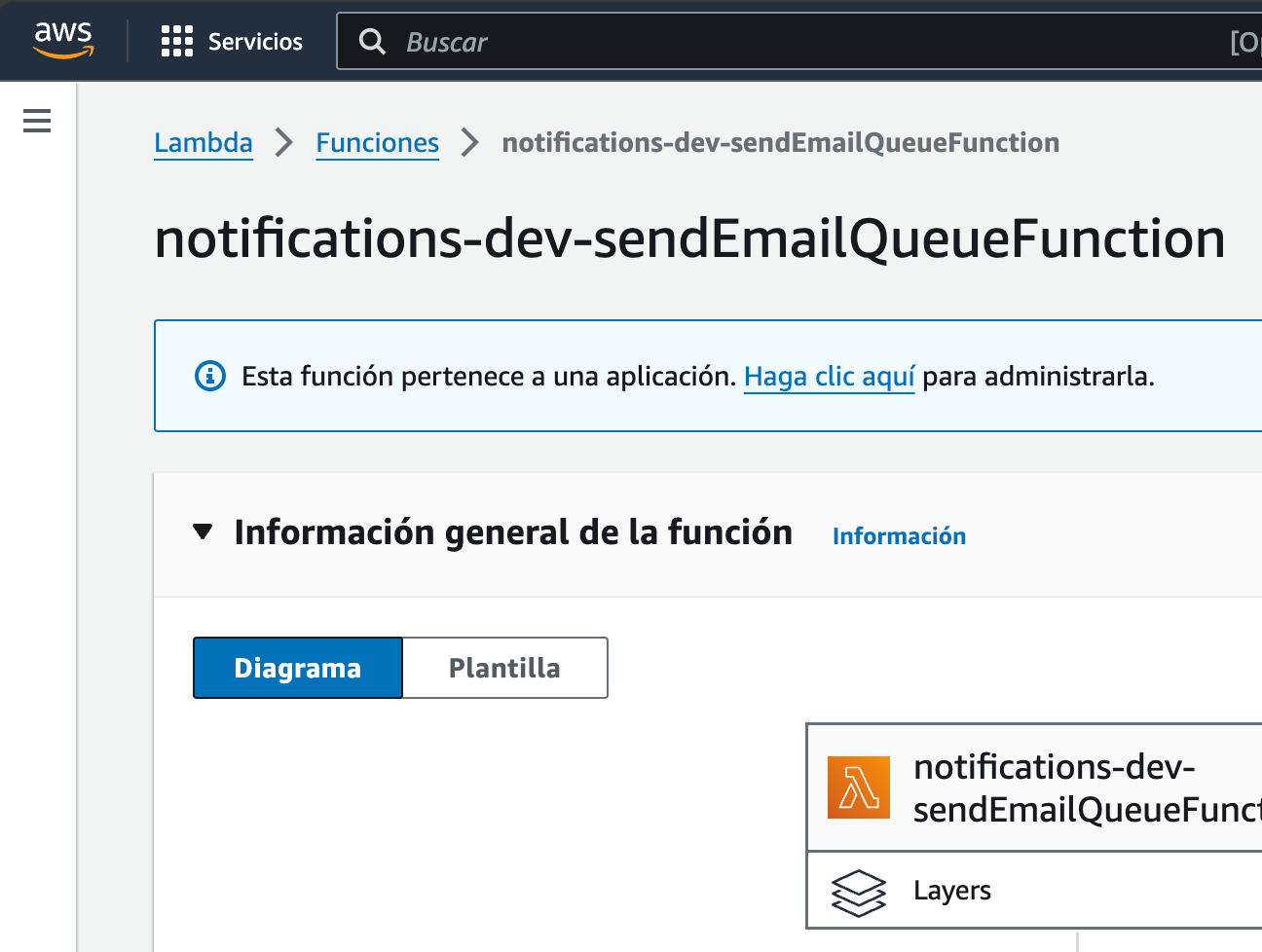Click the AWS logo home icon

[63, 40]
